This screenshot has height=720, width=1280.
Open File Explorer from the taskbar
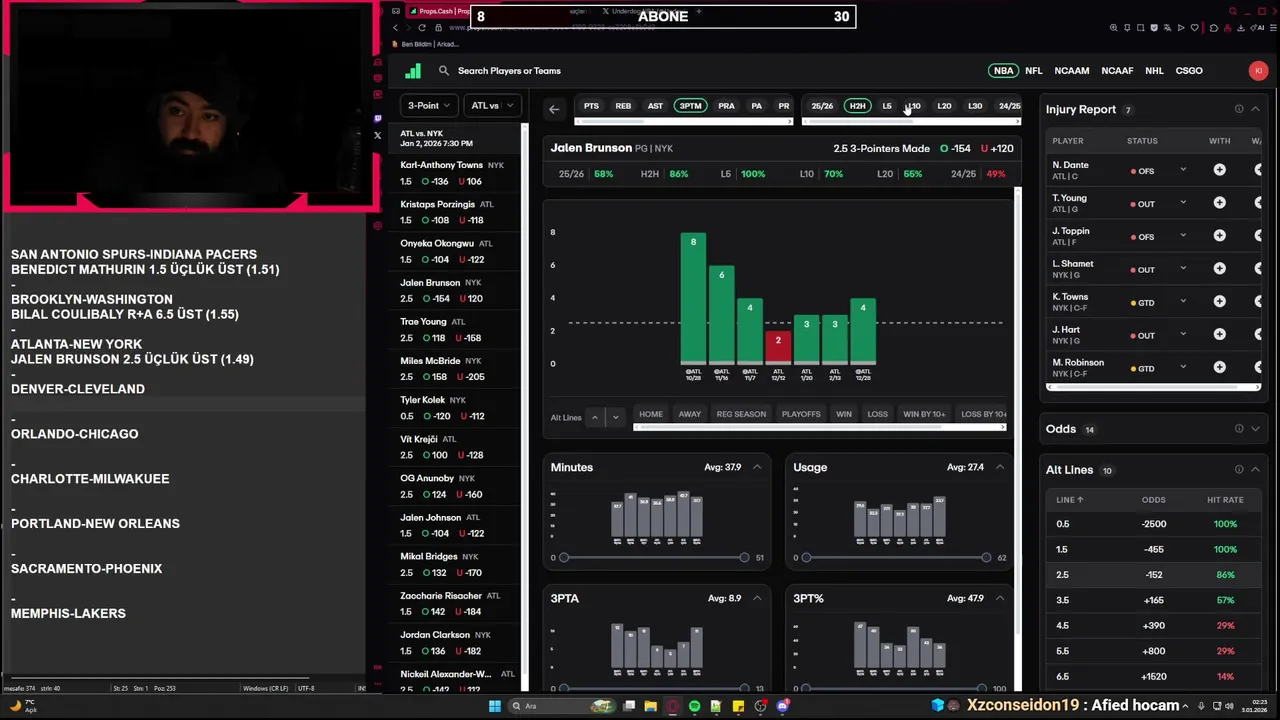pyautogui.click(x=650, y=706)
